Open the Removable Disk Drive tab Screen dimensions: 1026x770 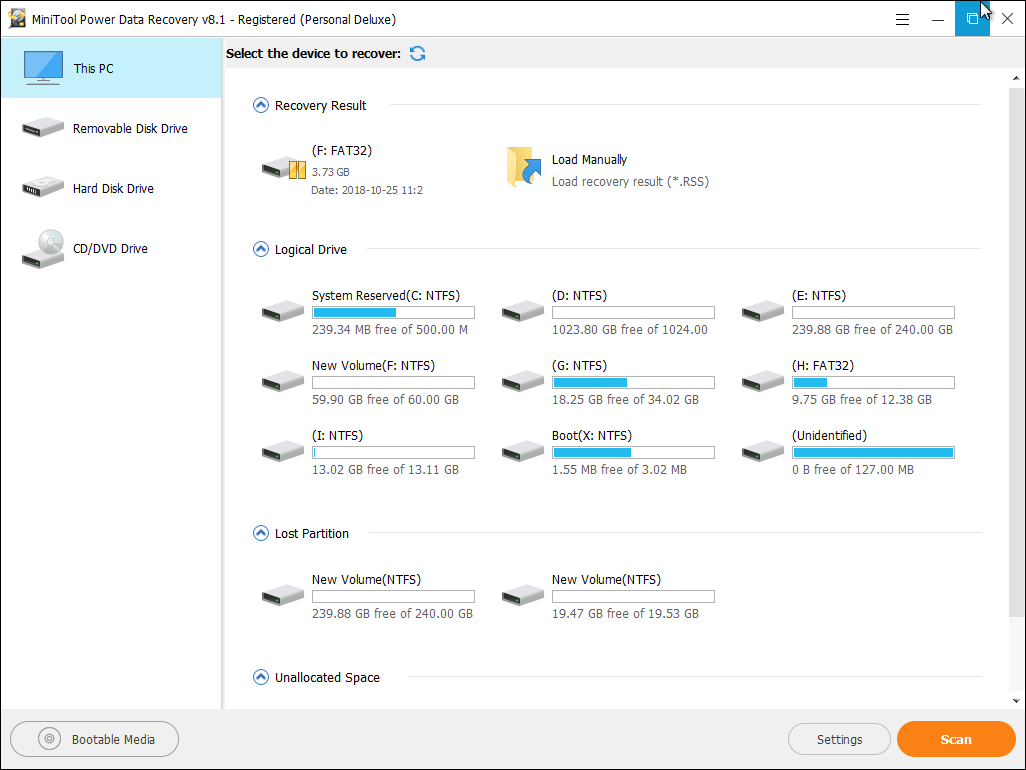pyautogui.click(x=111, y=128)
